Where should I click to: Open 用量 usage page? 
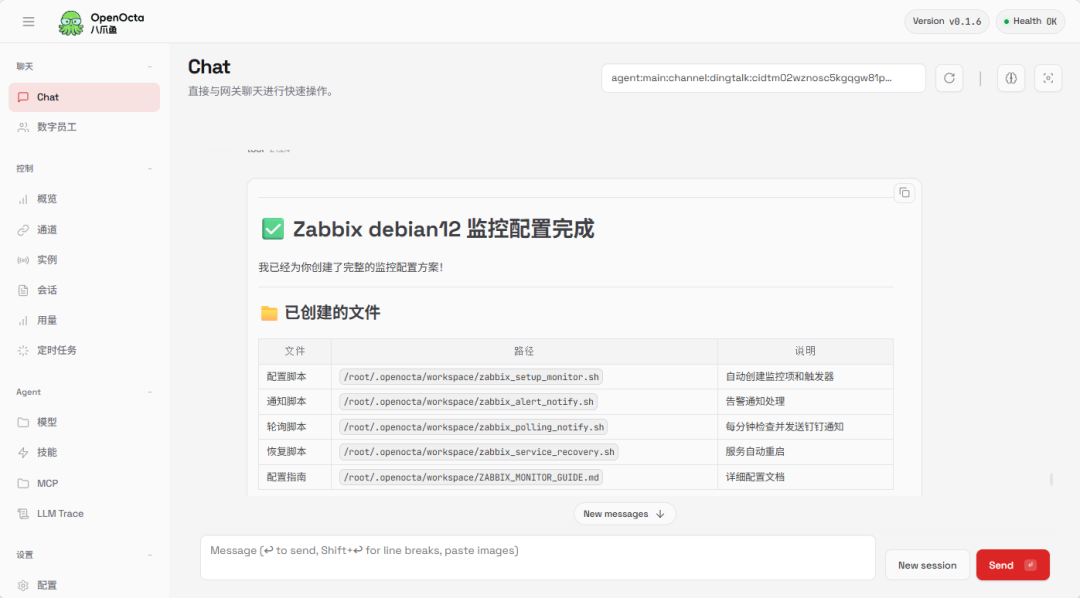point(84,320)
